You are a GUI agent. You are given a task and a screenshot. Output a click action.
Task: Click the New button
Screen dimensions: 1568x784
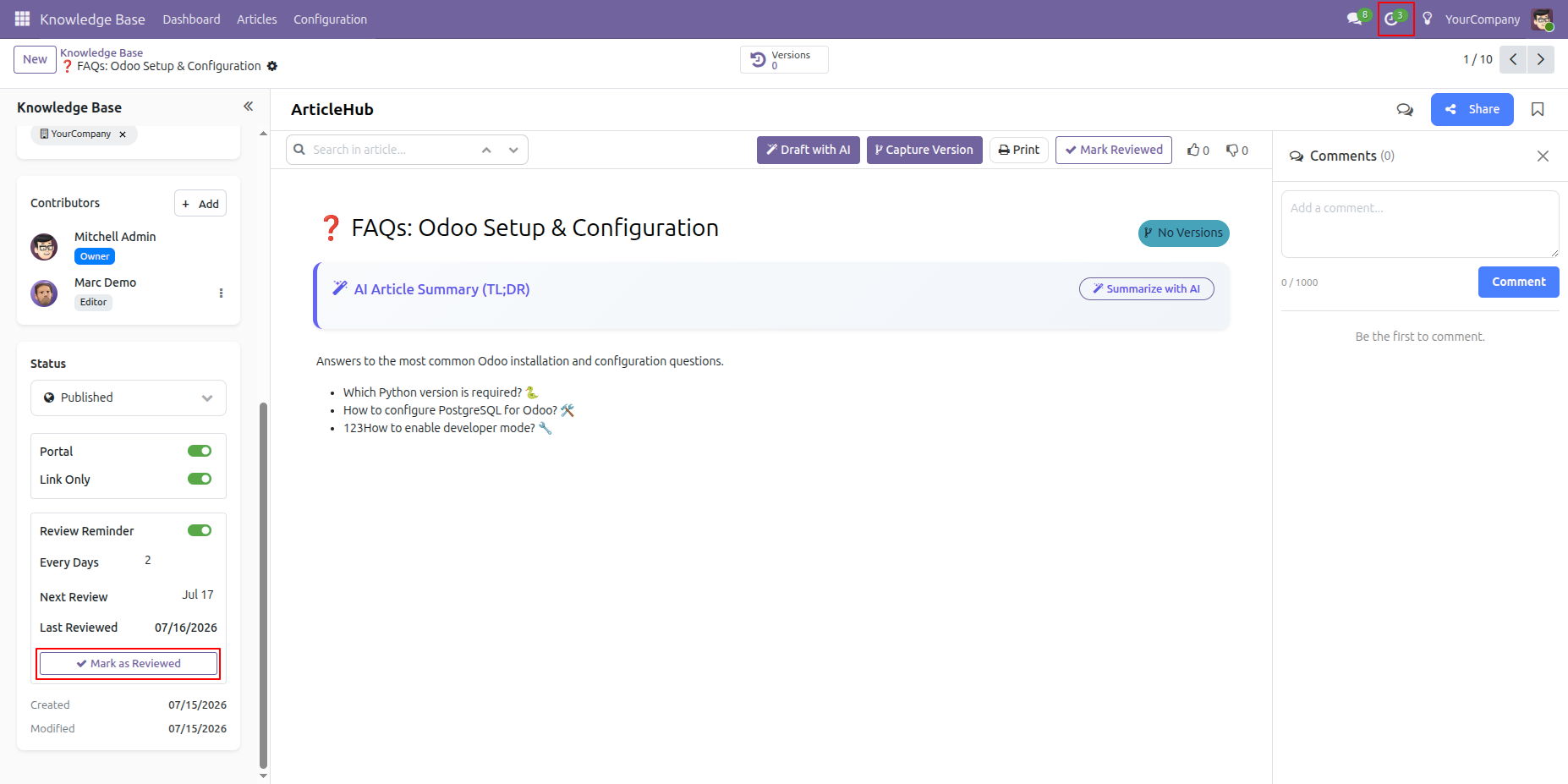coord(35,59)
